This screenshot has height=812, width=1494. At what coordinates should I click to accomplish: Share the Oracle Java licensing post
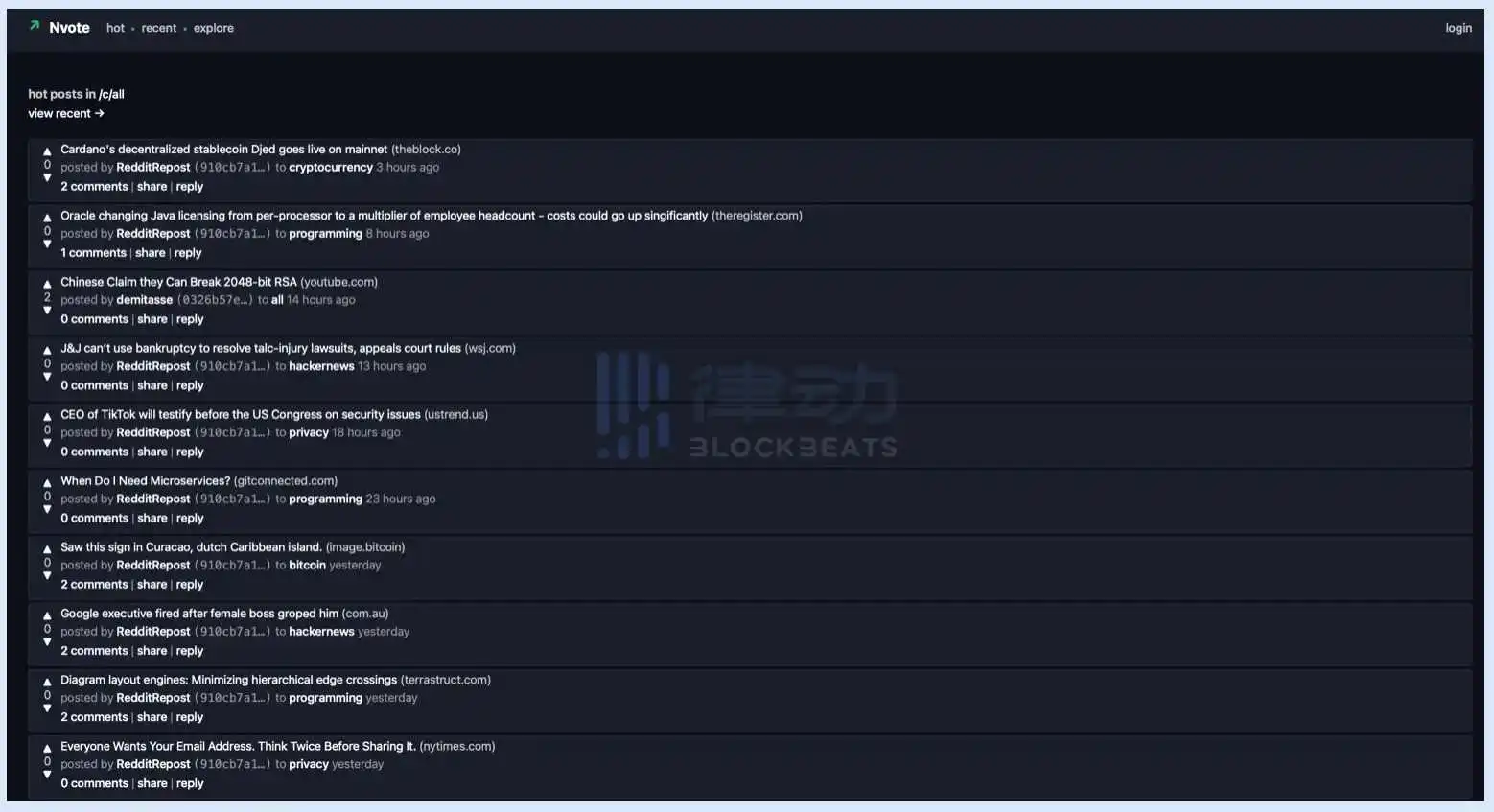[x=150, y=253]
